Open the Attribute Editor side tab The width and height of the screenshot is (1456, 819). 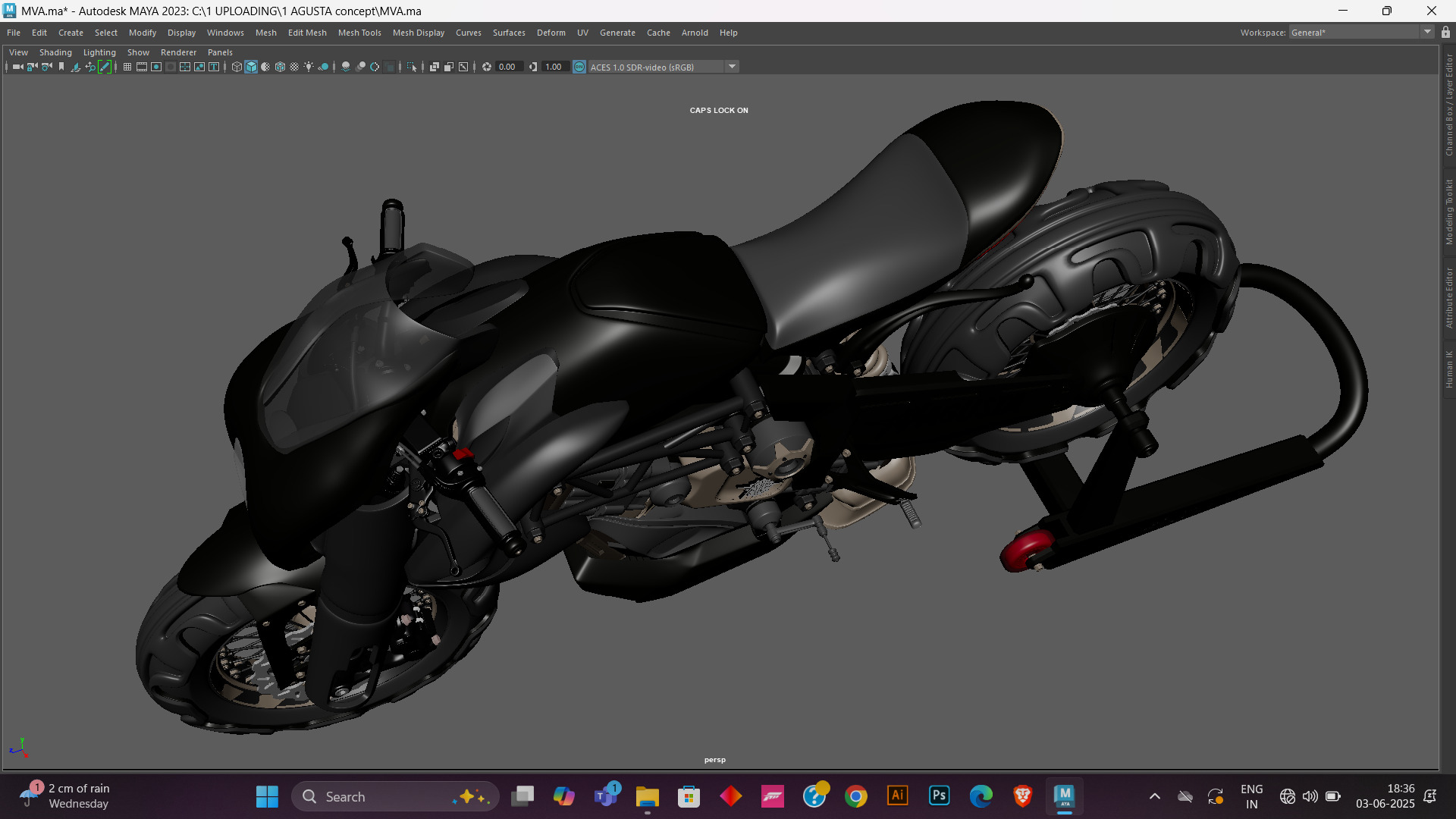[x=1448, y=297]
